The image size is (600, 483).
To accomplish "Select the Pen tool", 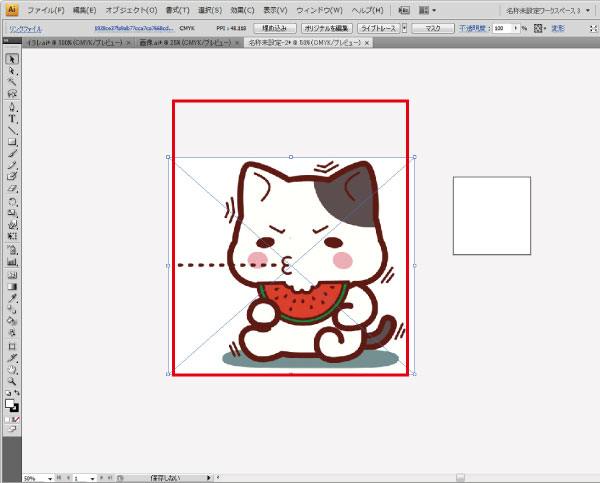I will (x=12, y=107).
